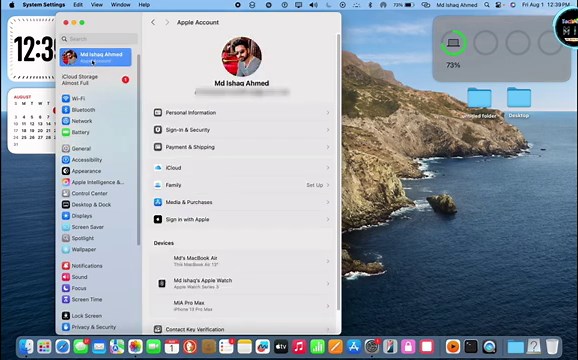Open the battery widget showing 73%
Screen dimensions: 578x360
[x=501, y=49]
